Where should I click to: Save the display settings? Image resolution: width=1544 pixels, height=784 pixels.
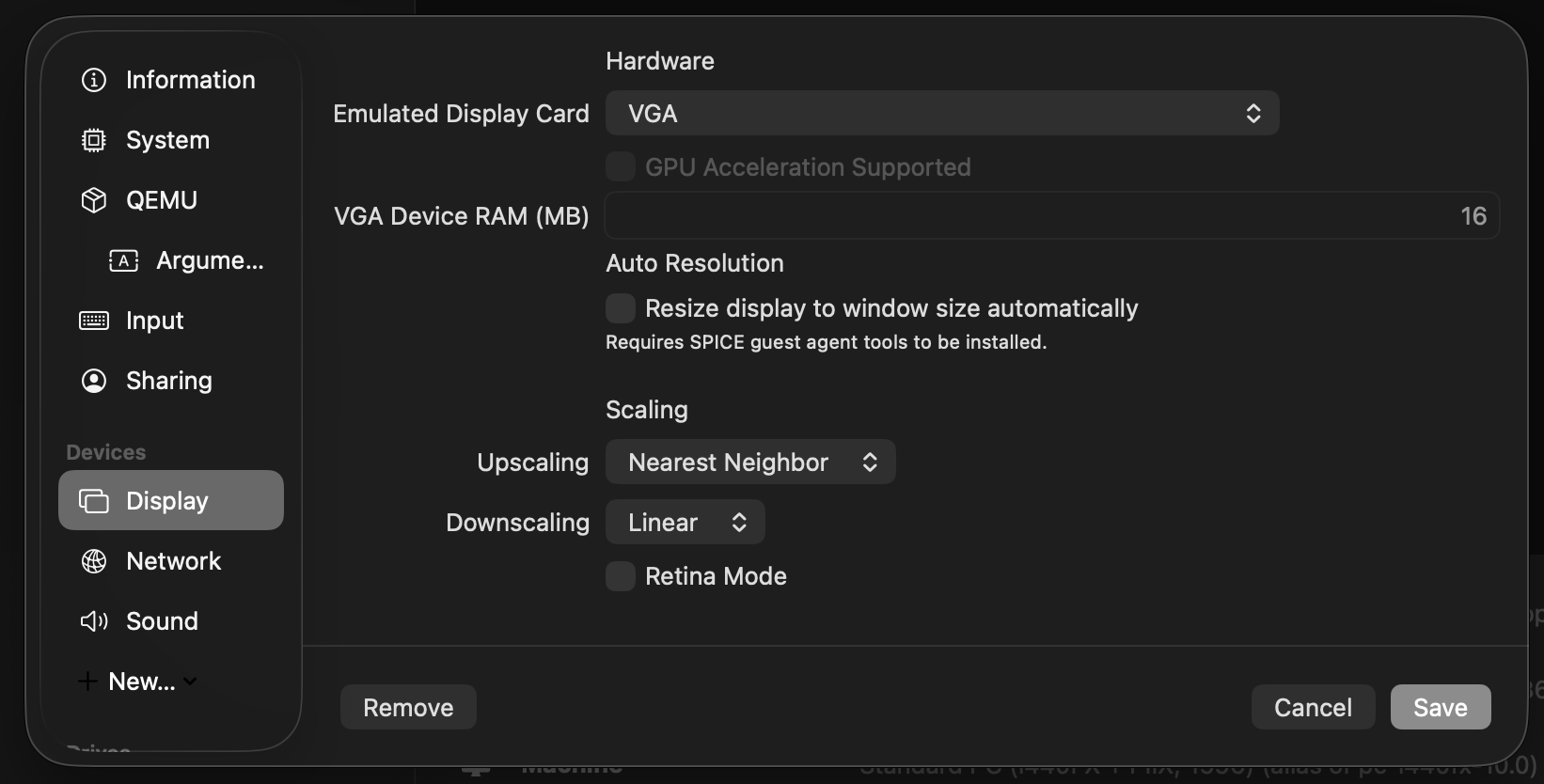(1440, 707)
